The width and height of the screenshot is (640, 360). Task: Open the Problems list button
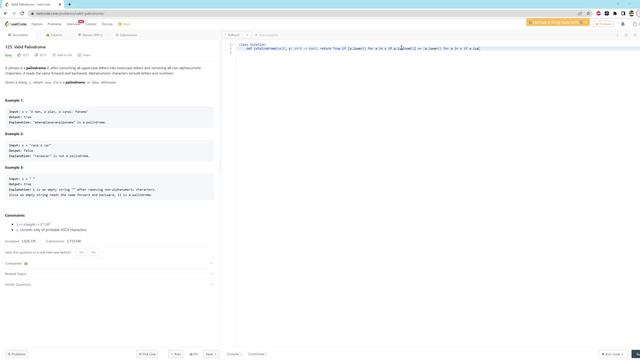[16, 354]
